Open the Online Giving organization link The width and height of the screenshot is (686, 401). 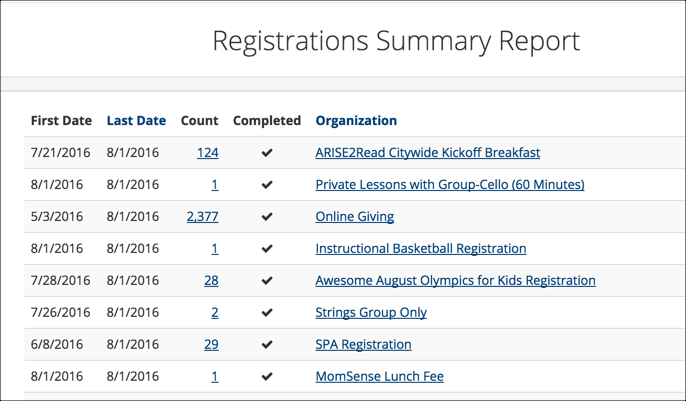[x=355, y=216]
